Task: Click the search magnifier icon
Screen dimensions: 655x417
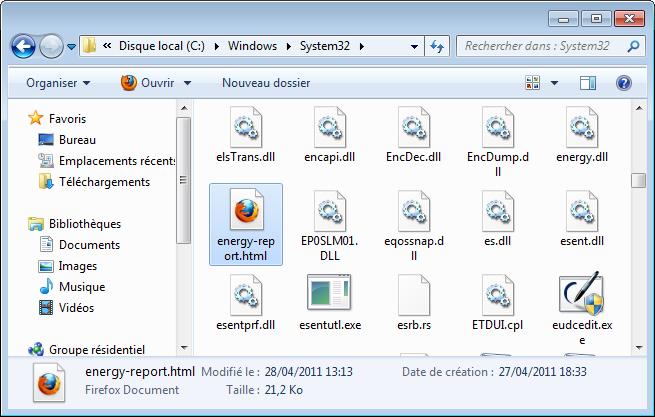Action: (x=633, y=46)
